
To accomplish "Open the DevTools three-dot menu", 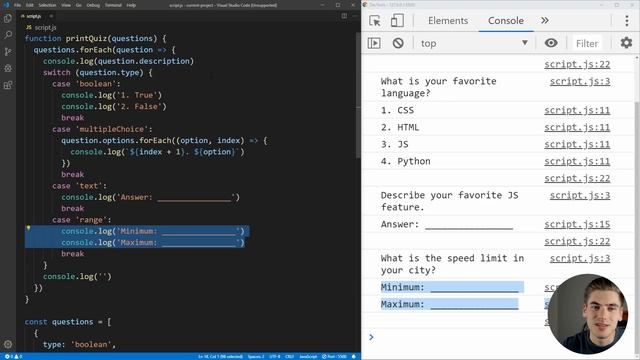I will pos(627,21).
